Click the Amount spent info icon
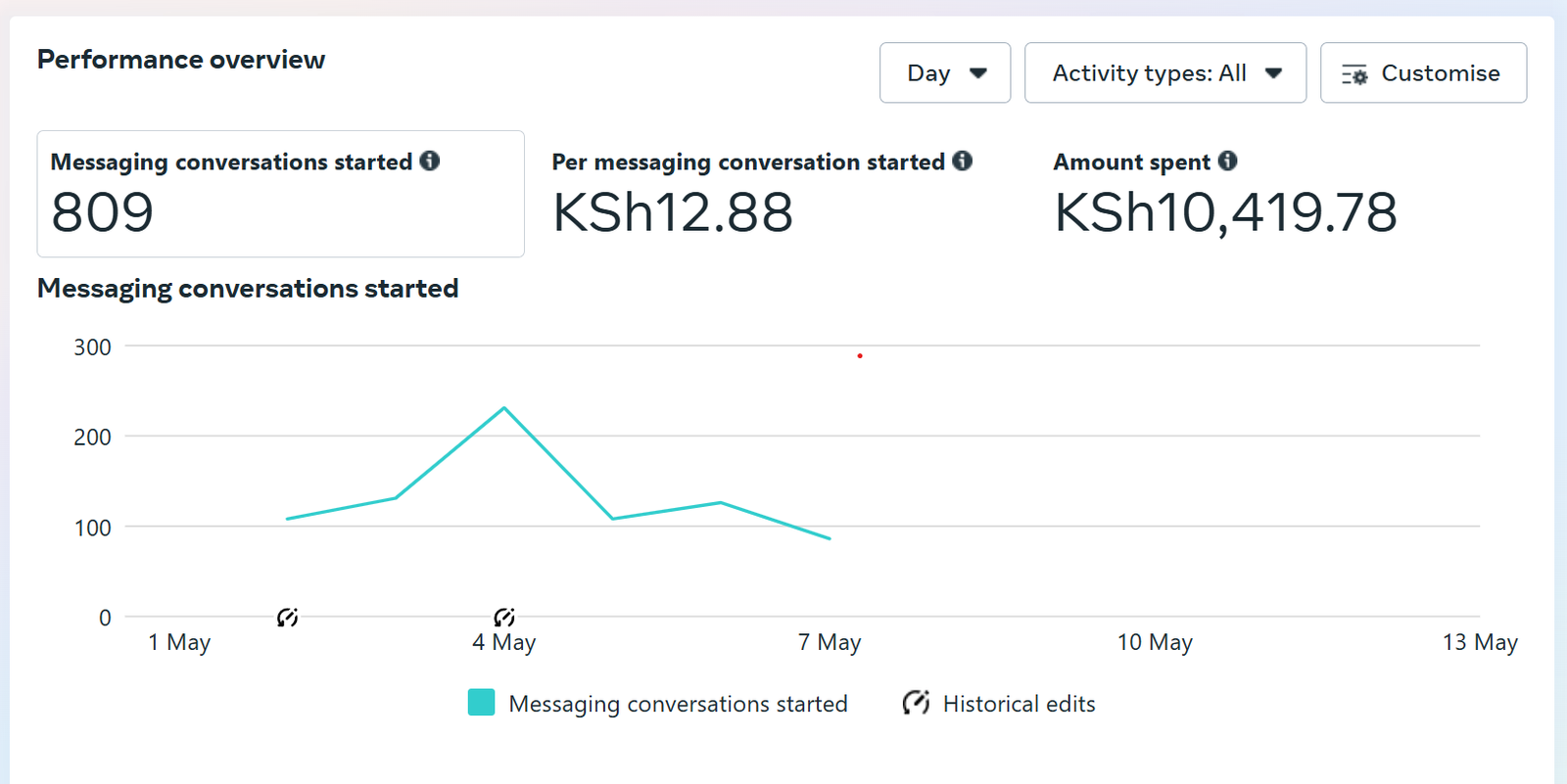Viewport: 1567px width, 784px height. click(x=1228, y=161)
